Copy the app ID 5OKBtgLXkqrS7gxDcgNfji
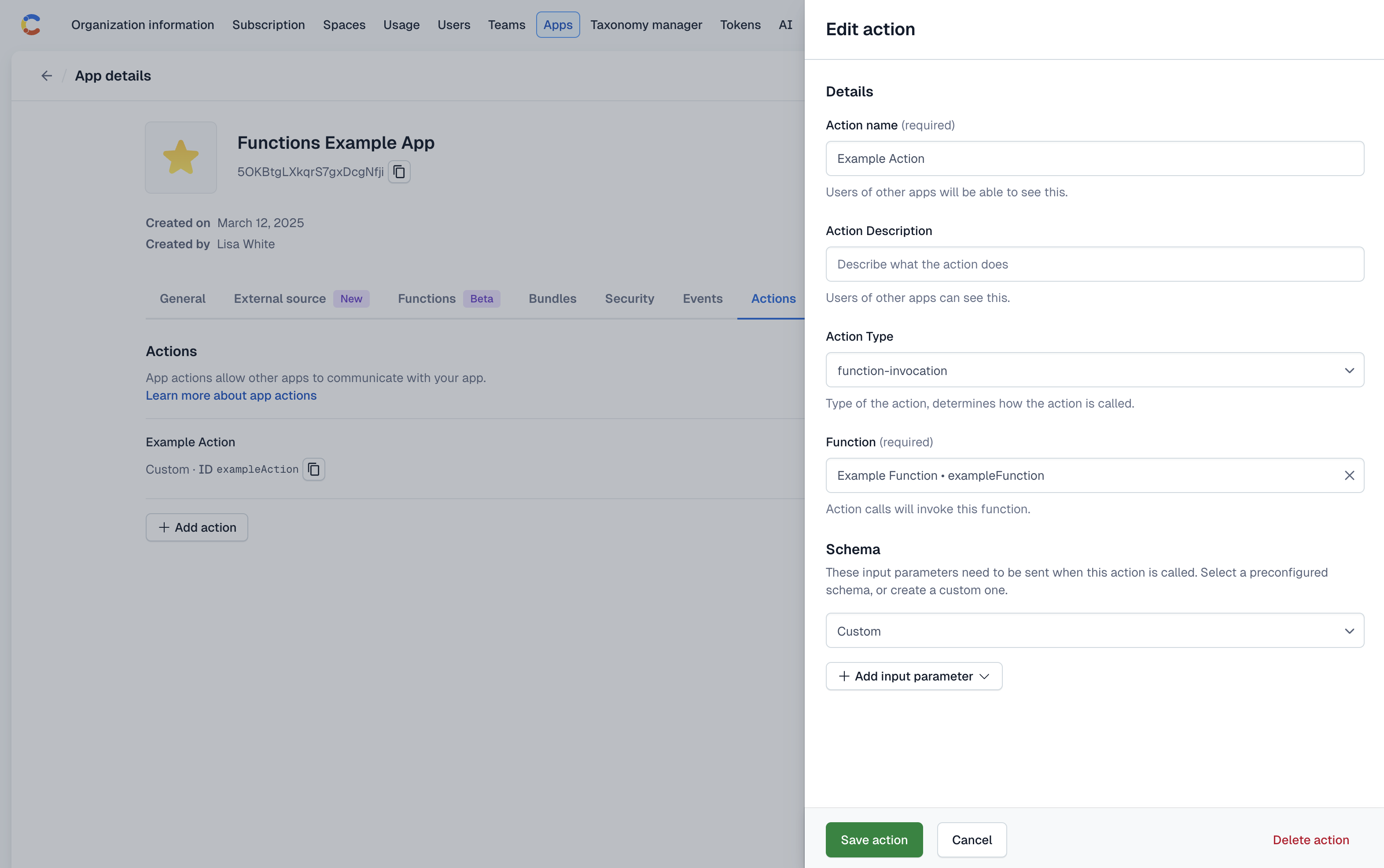This screenshot has width=1384, height=868. click(399, 172)
